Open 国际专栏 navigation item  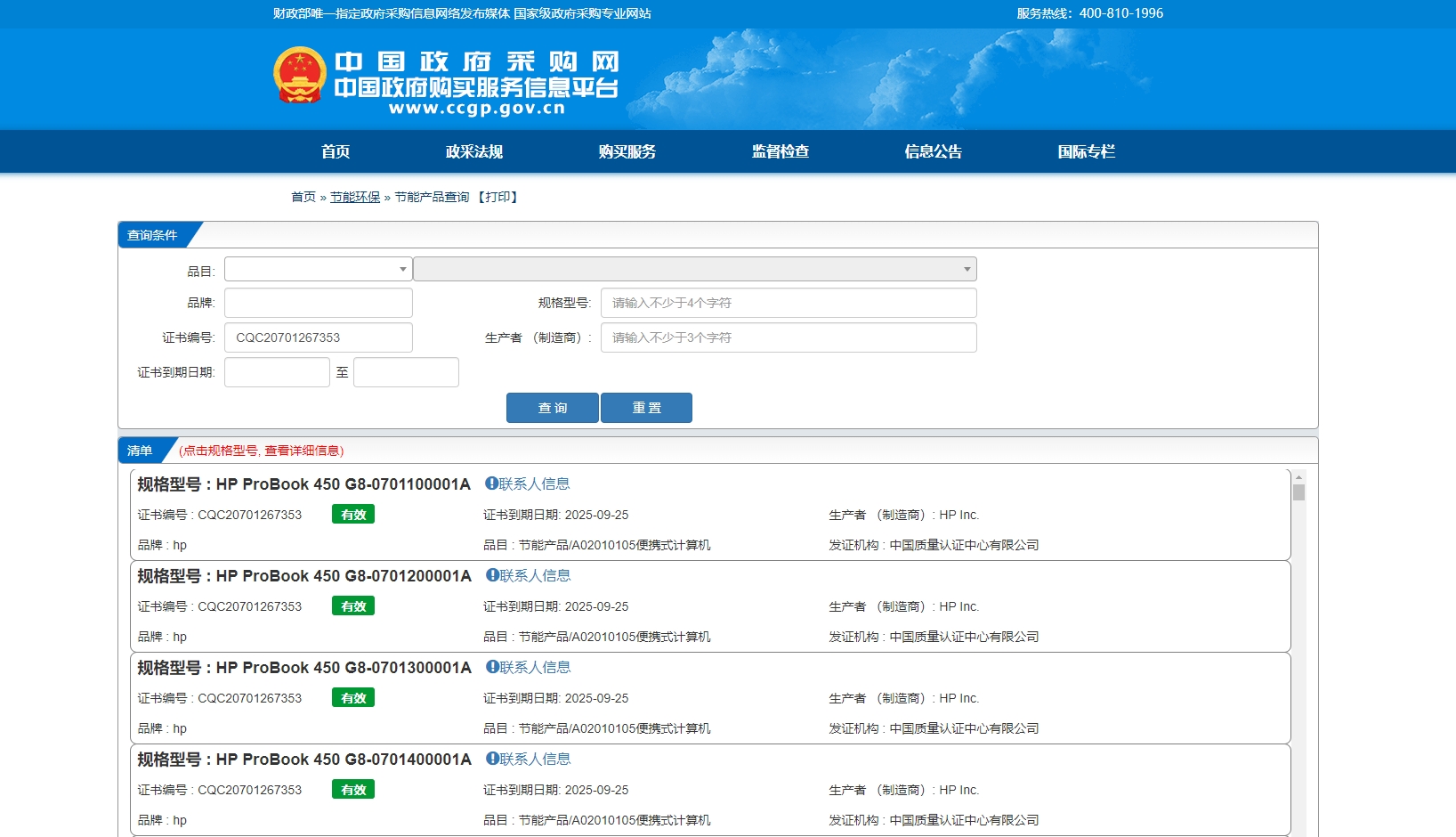tap(1087, 151)
